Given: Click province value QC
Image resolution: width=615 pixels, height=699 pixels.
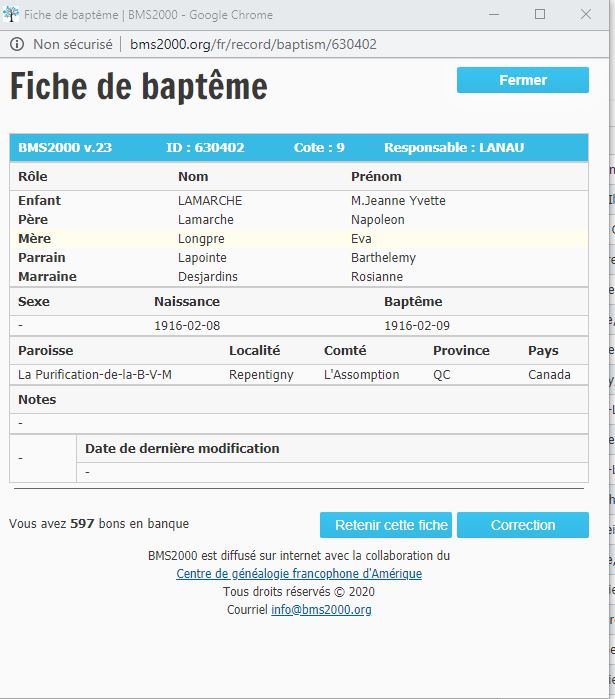Looking at the screenshot, I should 442,375.
